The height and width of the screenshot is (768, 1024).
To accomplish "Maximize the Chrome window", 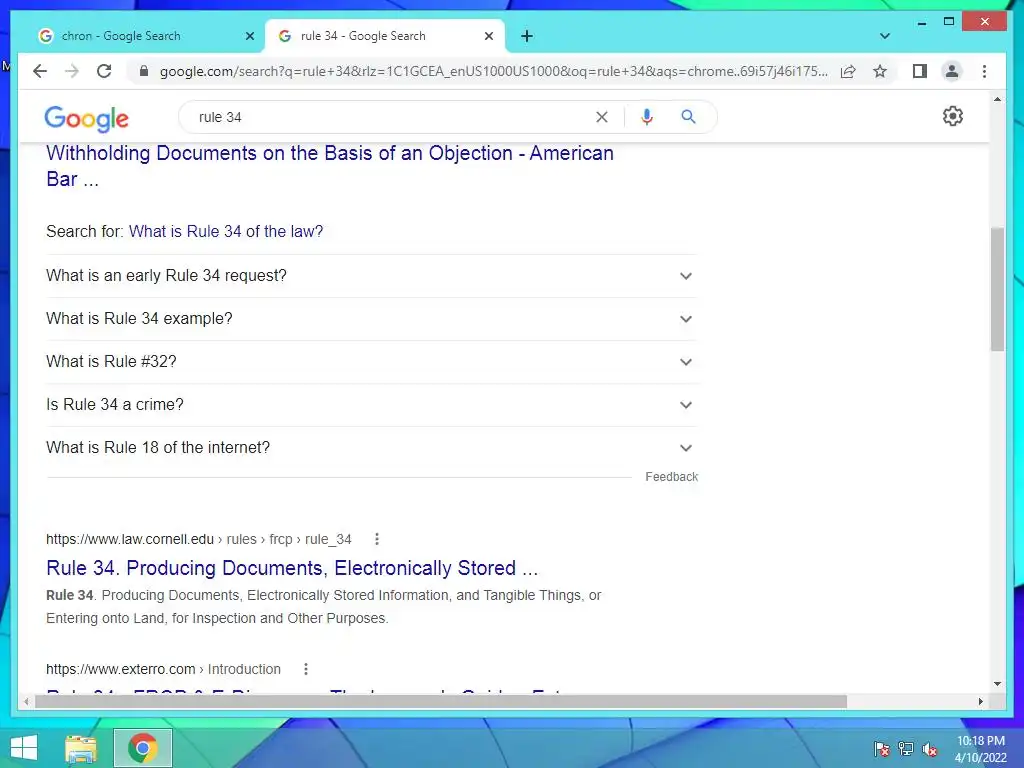I will (949, 22).
